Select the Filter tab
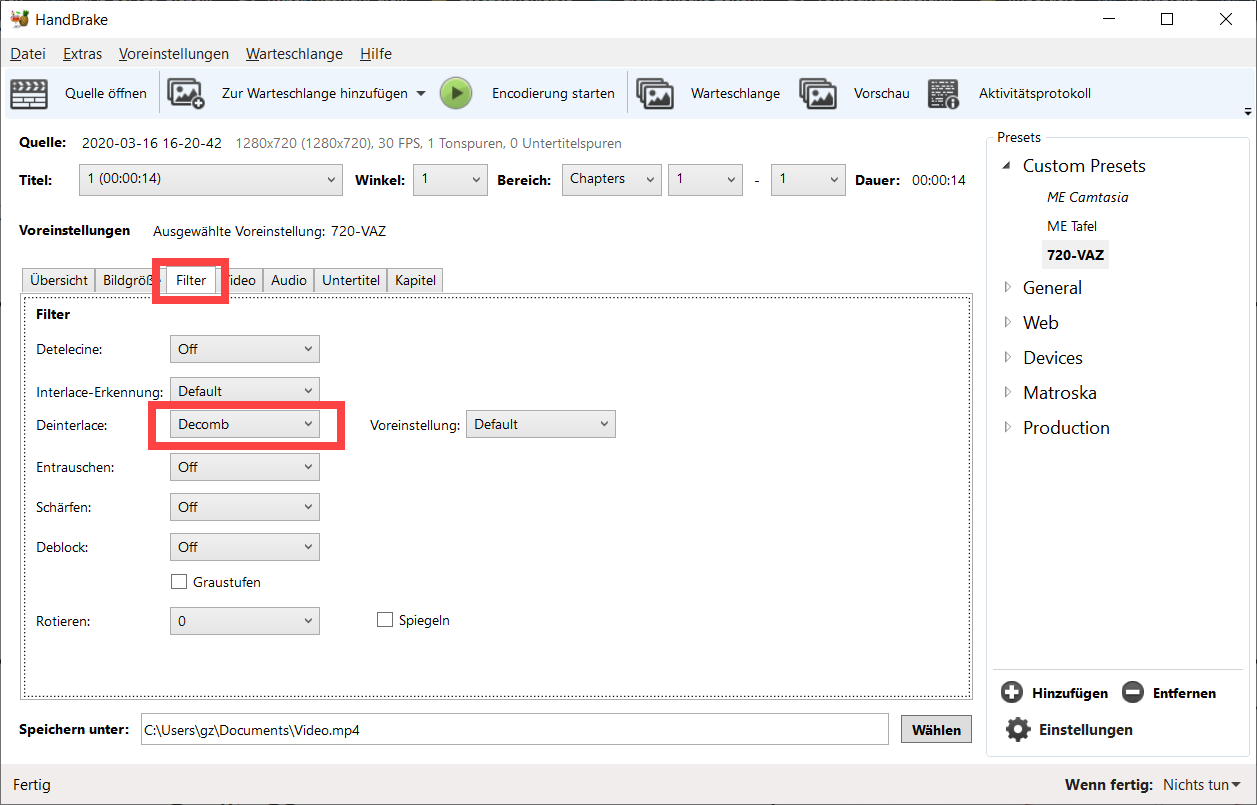 tap(191, 280)
